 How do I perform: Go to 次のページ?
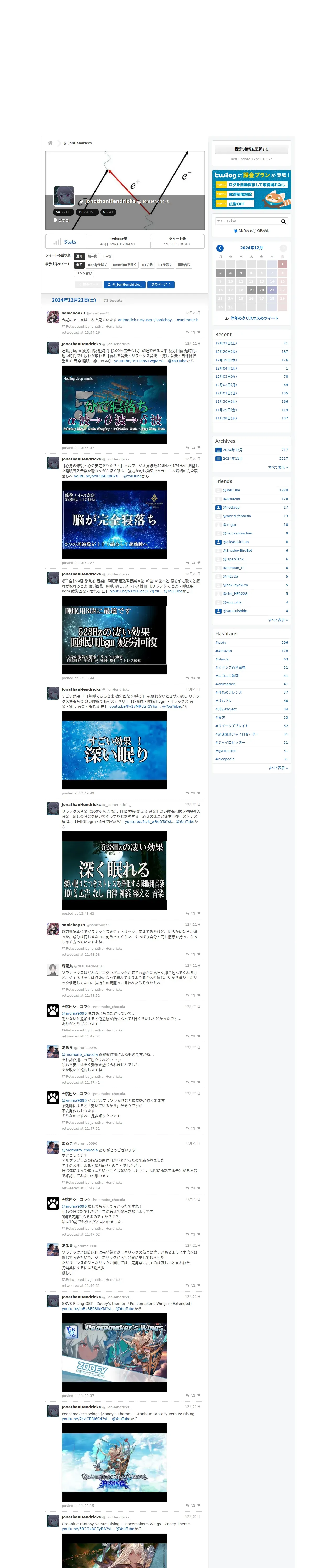[x=161, y=284]
